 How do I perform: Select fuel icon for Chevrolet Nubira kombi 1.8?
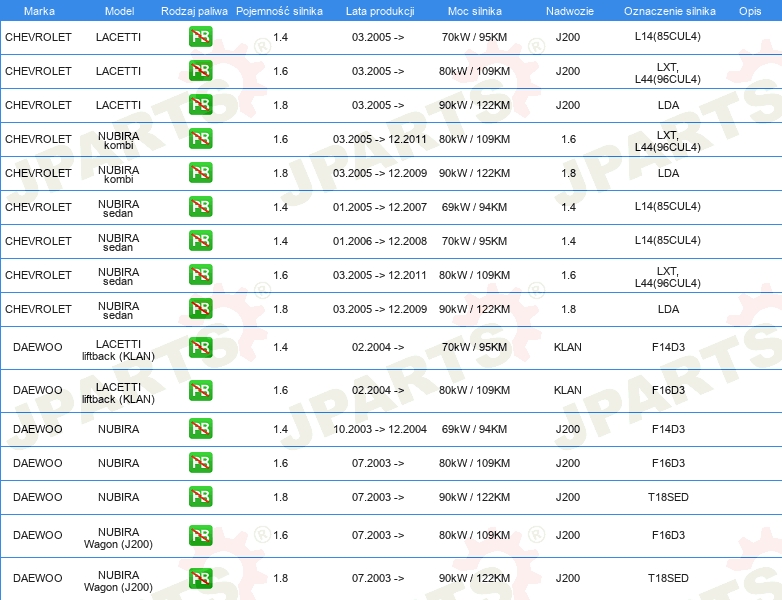click(x=200, y=173)
